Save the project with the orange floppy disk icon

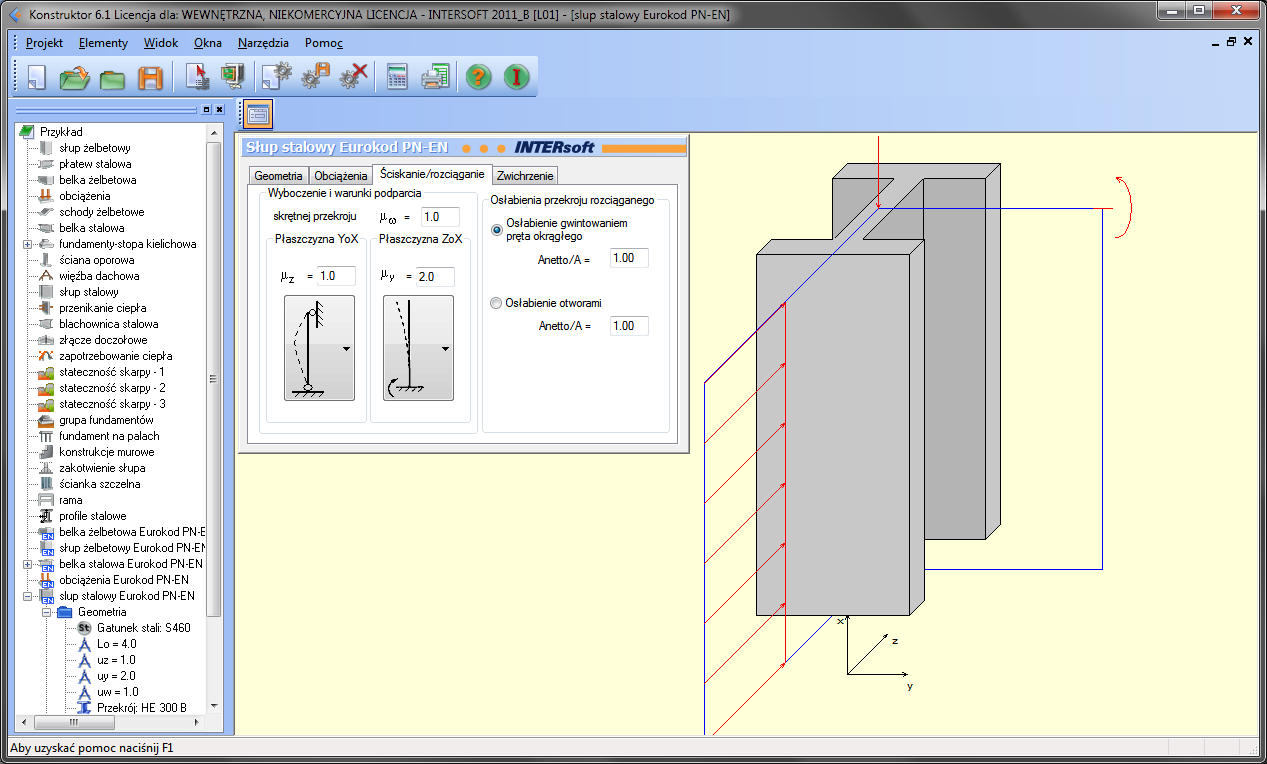tap(150, 77)
